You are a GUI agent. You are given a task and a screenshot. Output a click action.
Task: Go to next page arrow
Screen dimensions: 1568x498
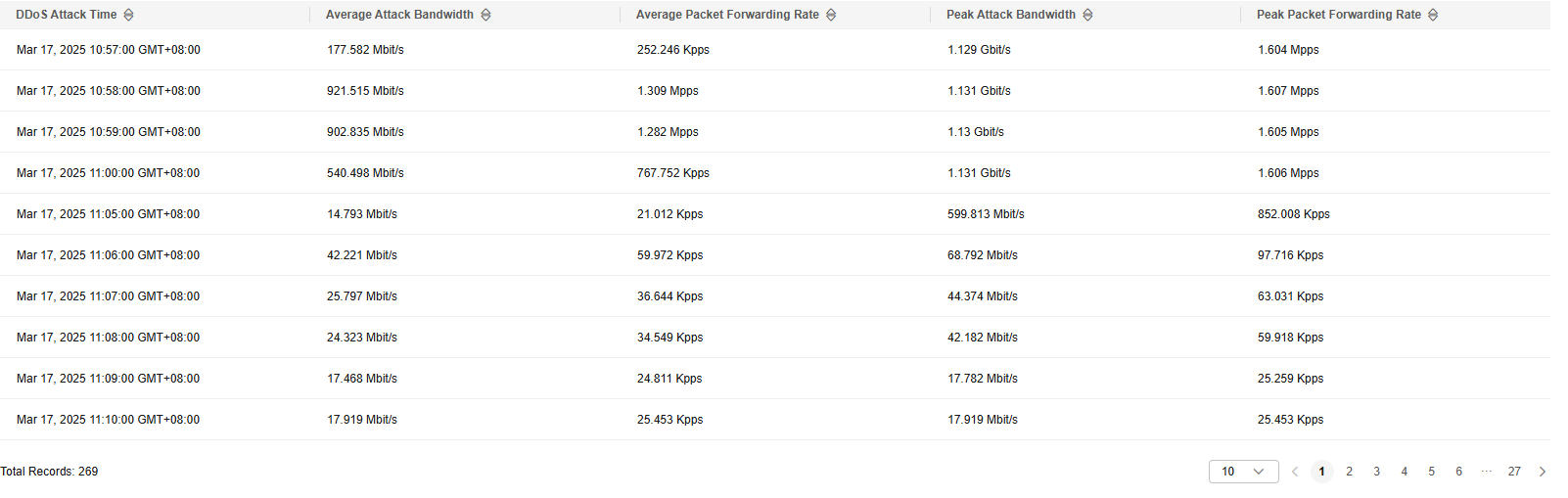[x=1543, y=472]
